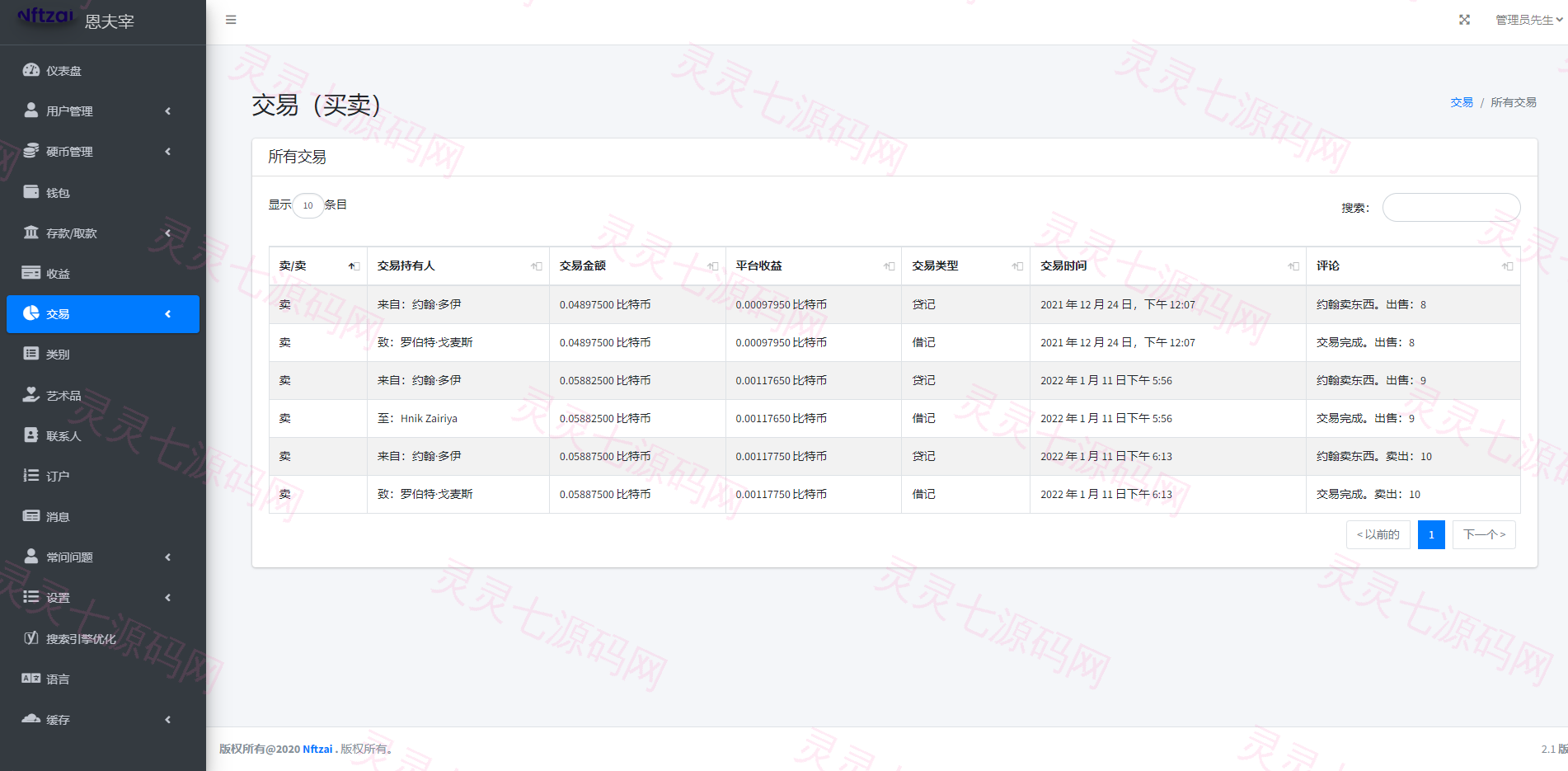
Task: Click the 缓存 cloud icon
Action: [x=31, y=718]
